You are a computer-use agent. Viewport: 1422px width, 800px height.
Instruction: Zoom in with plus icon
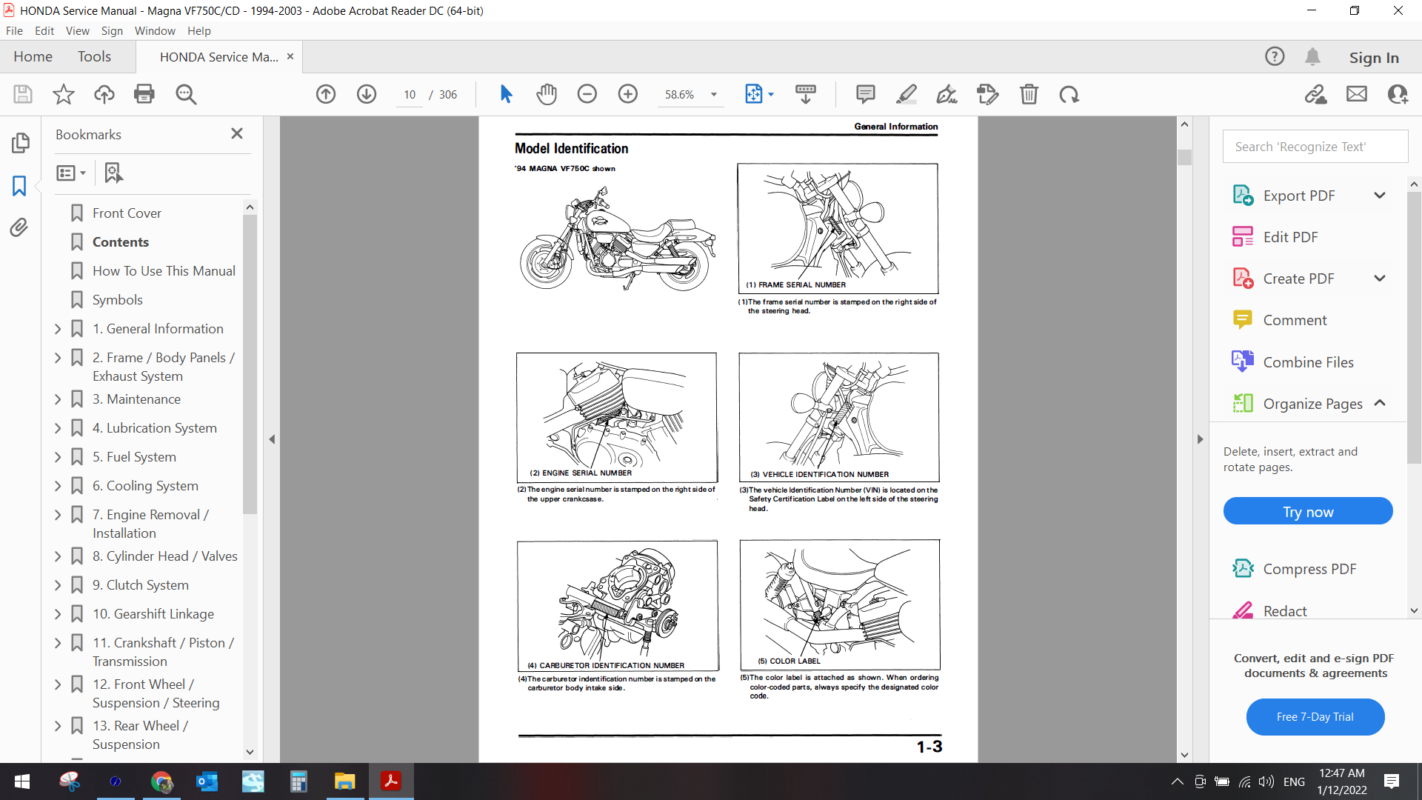click(x=628, y=94)
